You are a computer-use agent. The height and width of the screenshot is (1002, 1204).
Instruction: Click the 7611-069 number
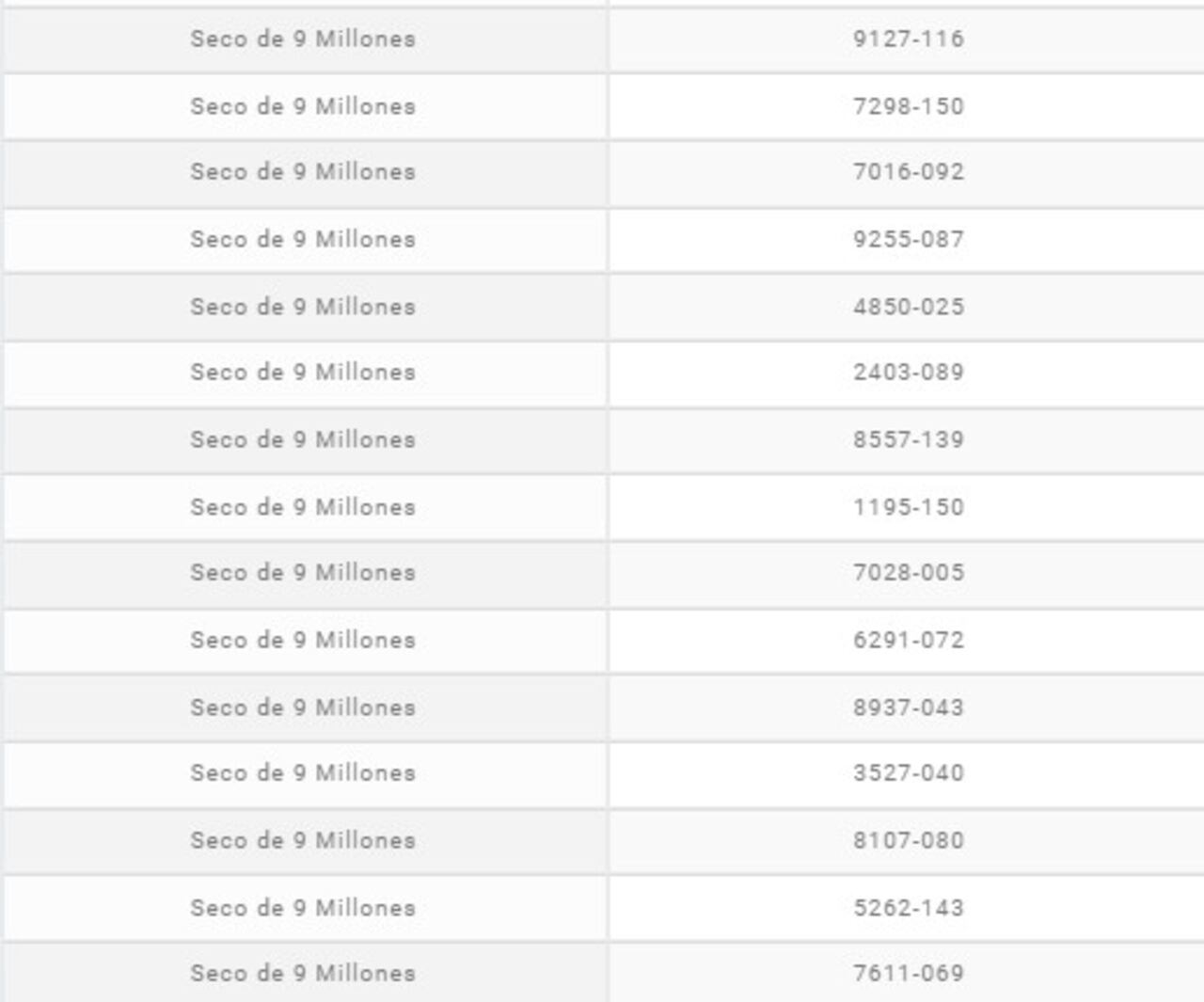click(x=908, y=974)
